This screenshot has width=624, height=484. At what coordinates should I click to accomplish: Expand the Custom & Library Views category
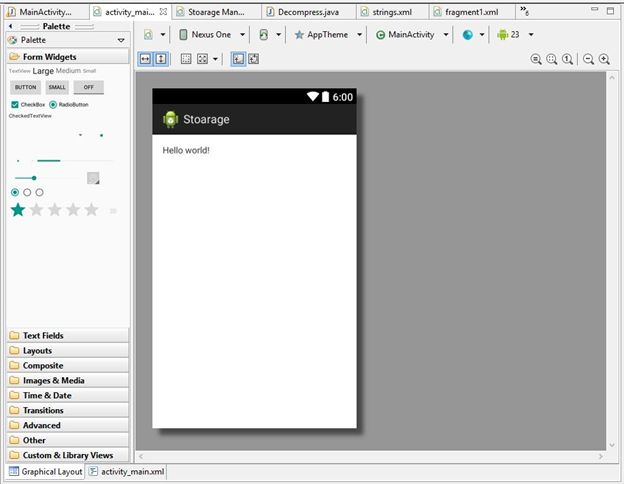click(x=68, y=455)
